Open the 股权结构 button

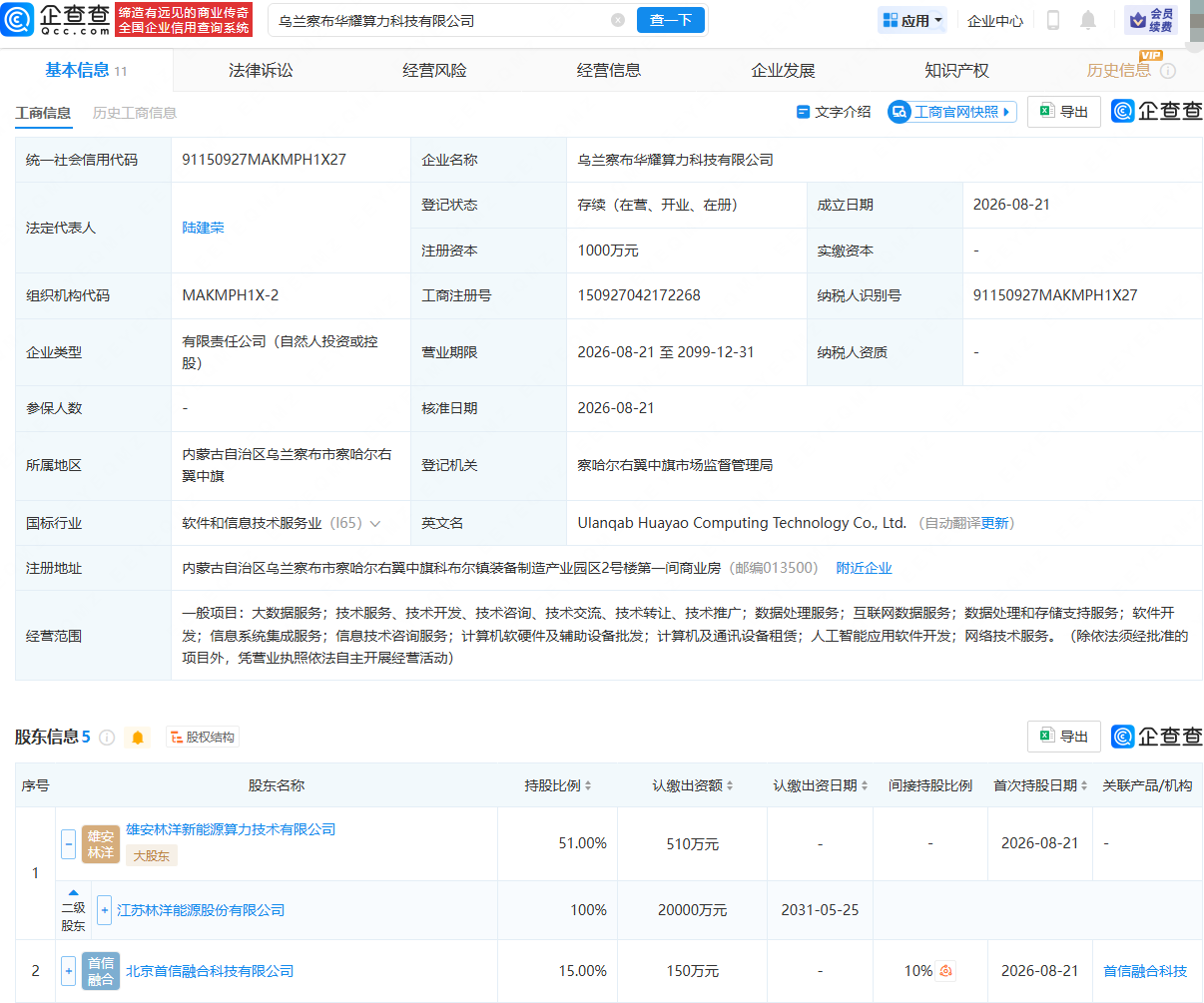(x=203, y=738)
